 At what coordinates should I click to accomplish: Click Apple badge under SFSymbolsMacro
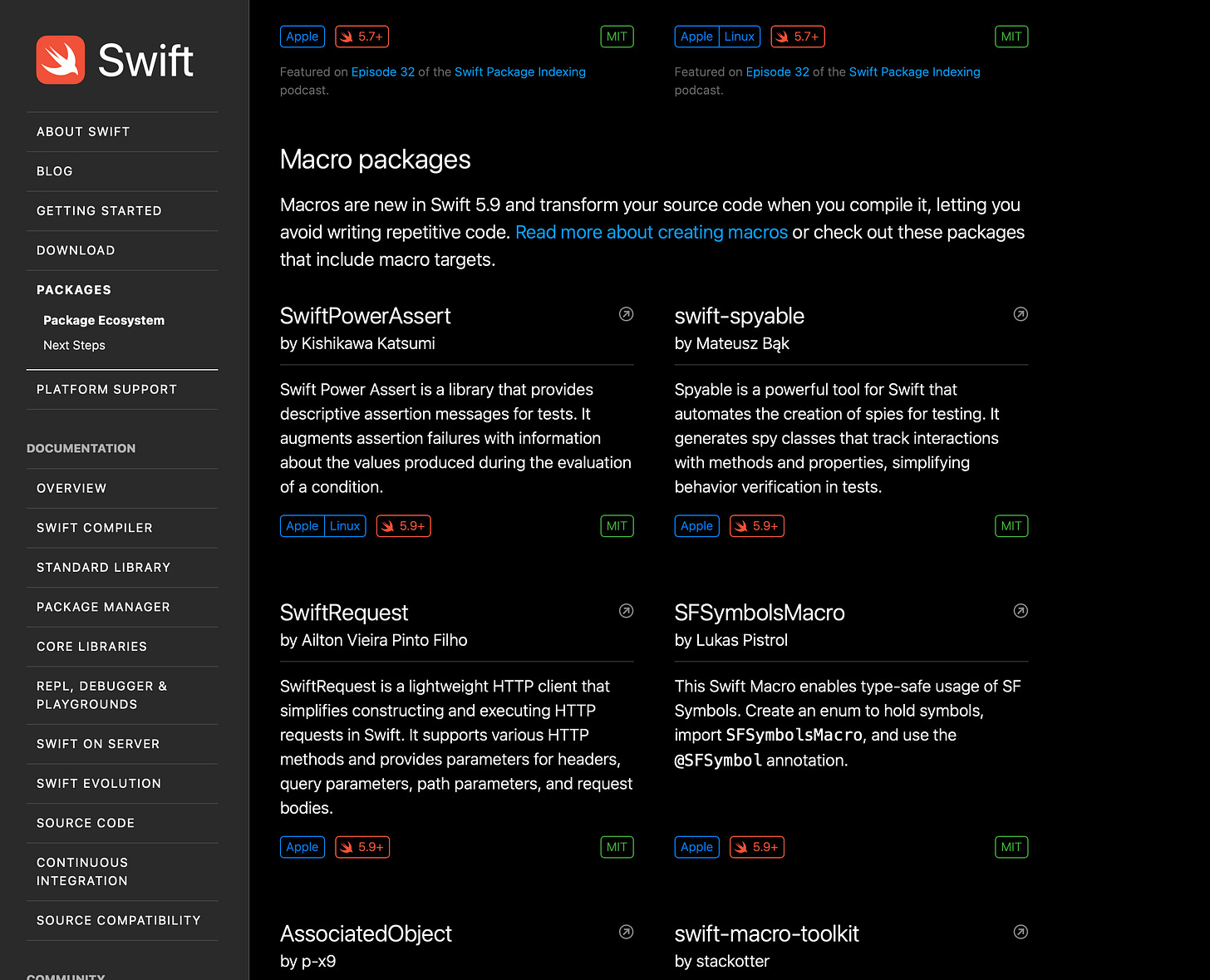(697, 847)
